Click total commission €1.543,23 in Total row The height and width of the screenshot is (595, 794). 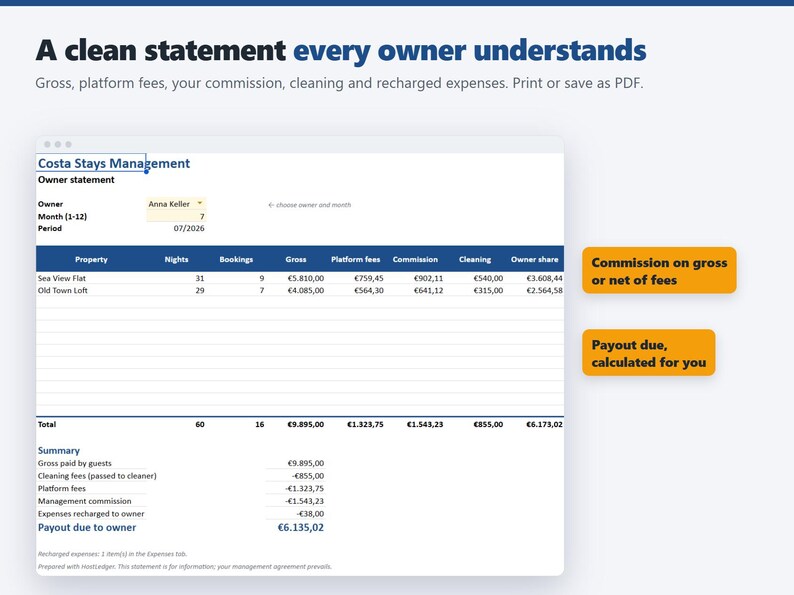(x=425, y=424)
